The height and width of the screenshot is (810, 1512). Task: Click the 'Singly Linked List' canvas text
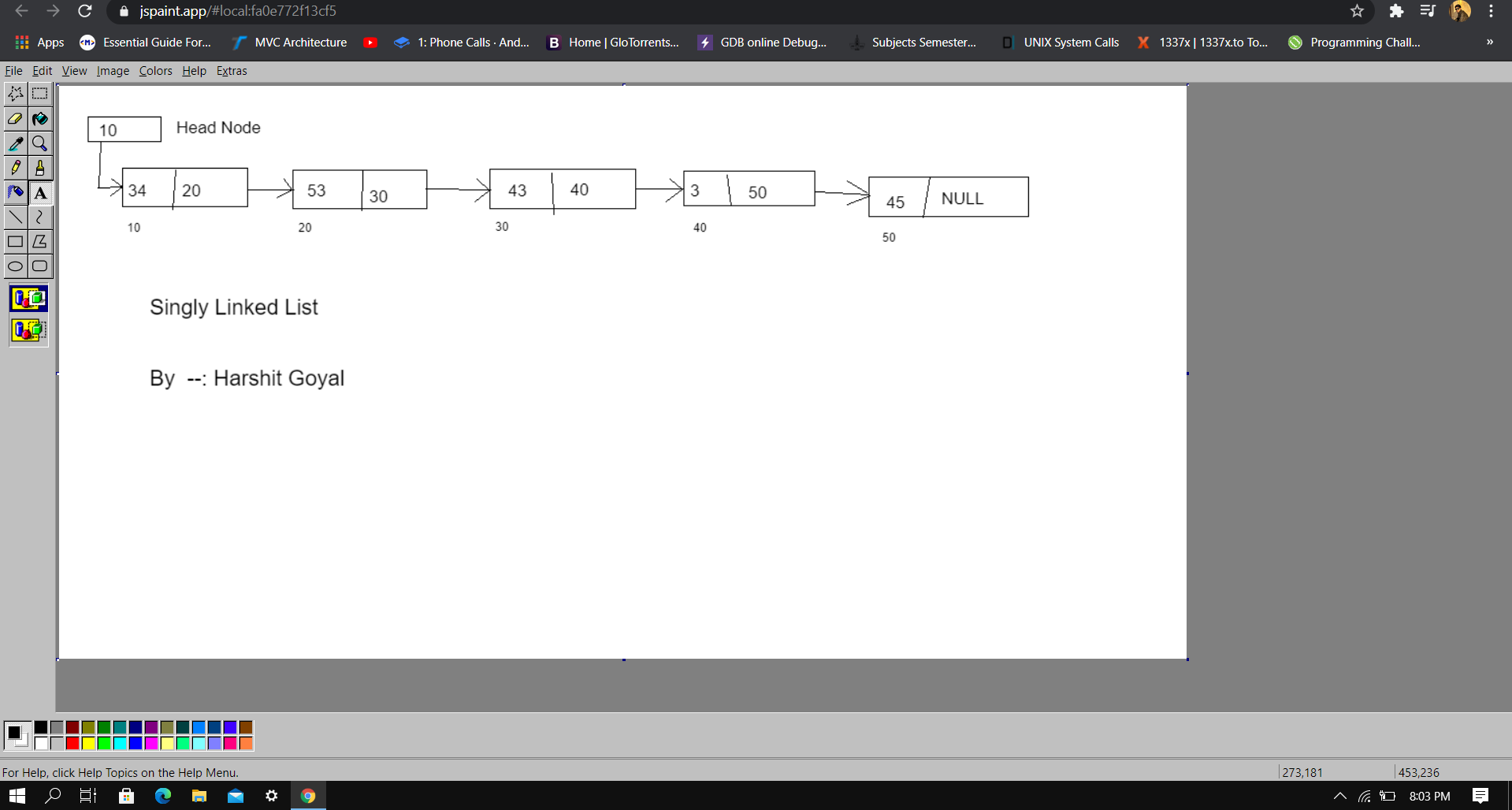click(234, 307)
